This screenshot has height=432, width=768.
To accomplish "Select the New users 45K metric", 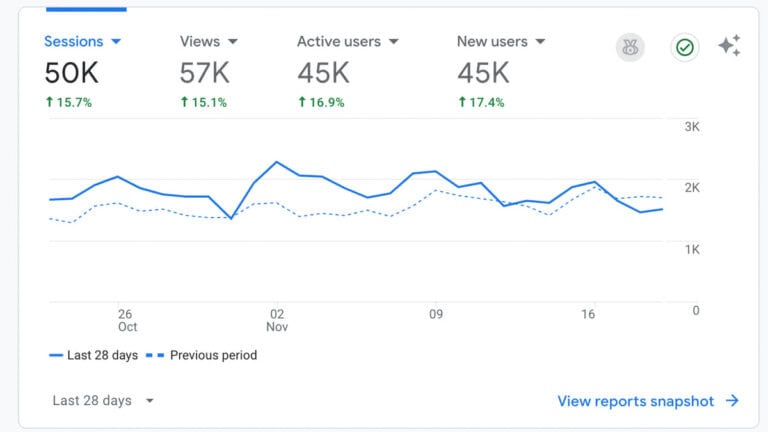I will point(483,72).
